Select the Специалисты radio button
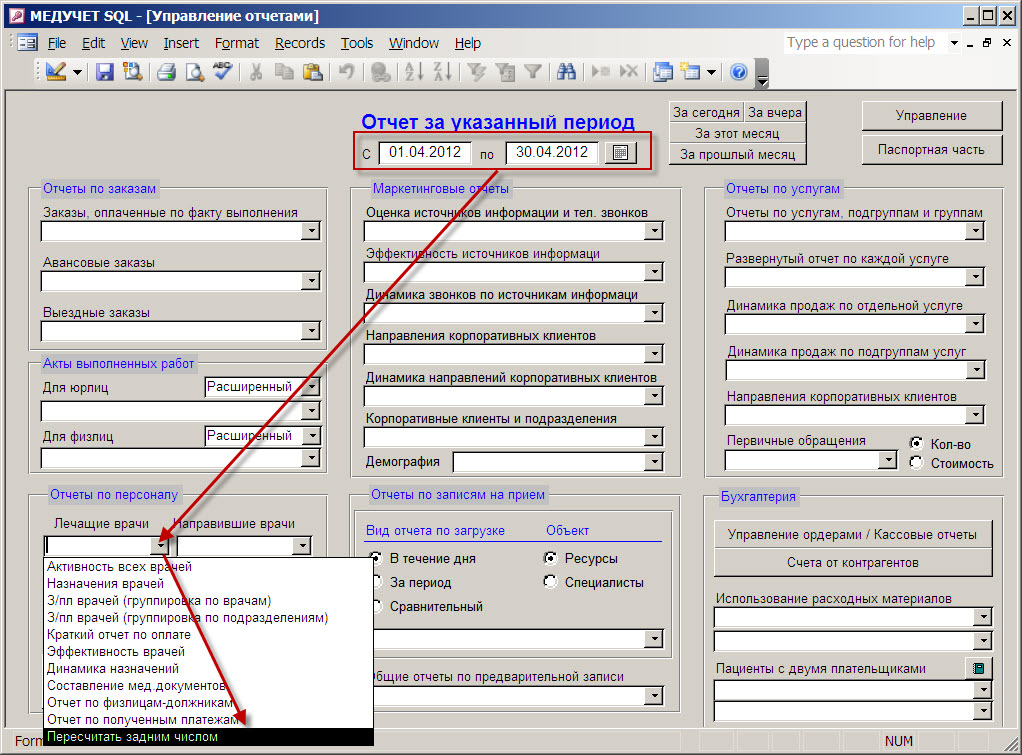1022x755 pixels. (551, 582)
